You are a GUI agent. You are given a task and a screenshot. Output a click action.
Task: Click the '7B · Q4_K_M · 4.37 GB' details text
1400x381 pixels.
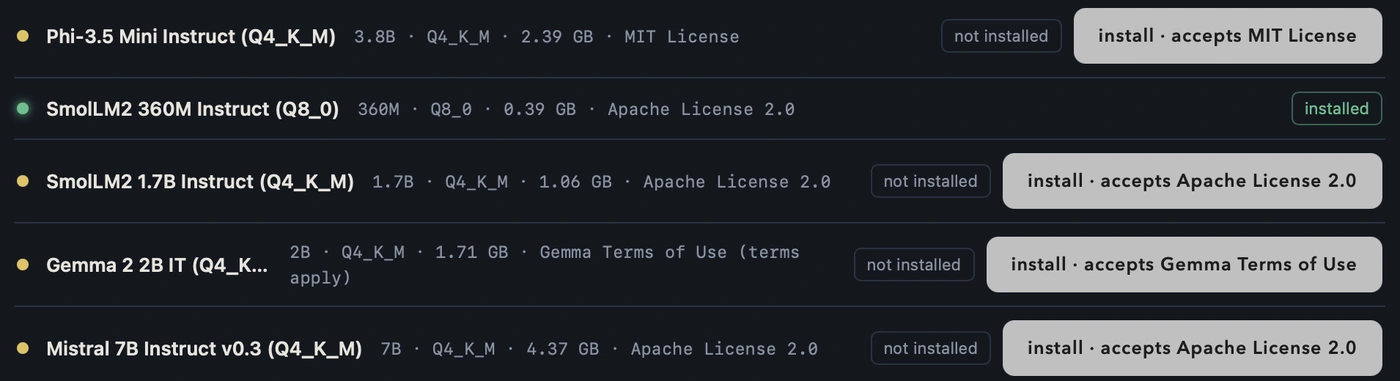490,349
